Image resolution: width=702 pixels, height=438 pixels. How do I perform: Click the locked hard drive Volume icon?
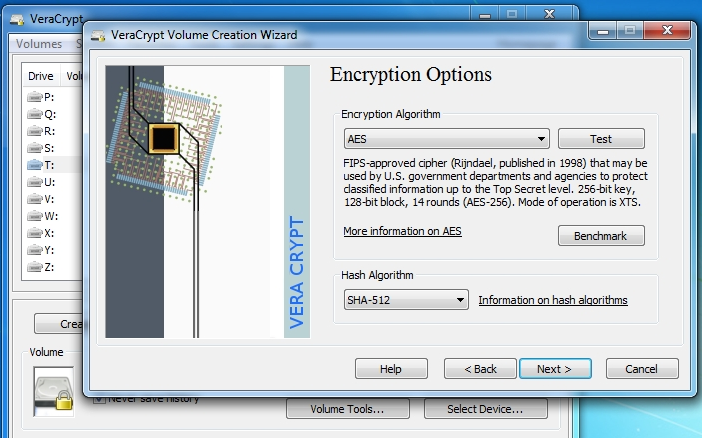(53, 391)
